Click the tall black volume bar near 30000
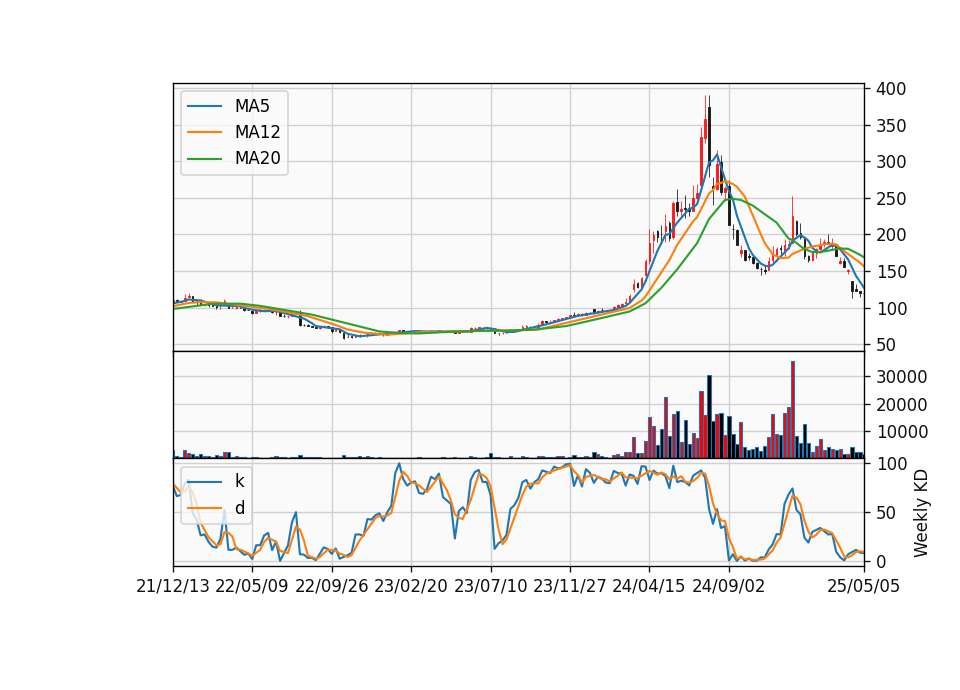Screen dimensions: 960x690 click(x=710, y=417)
